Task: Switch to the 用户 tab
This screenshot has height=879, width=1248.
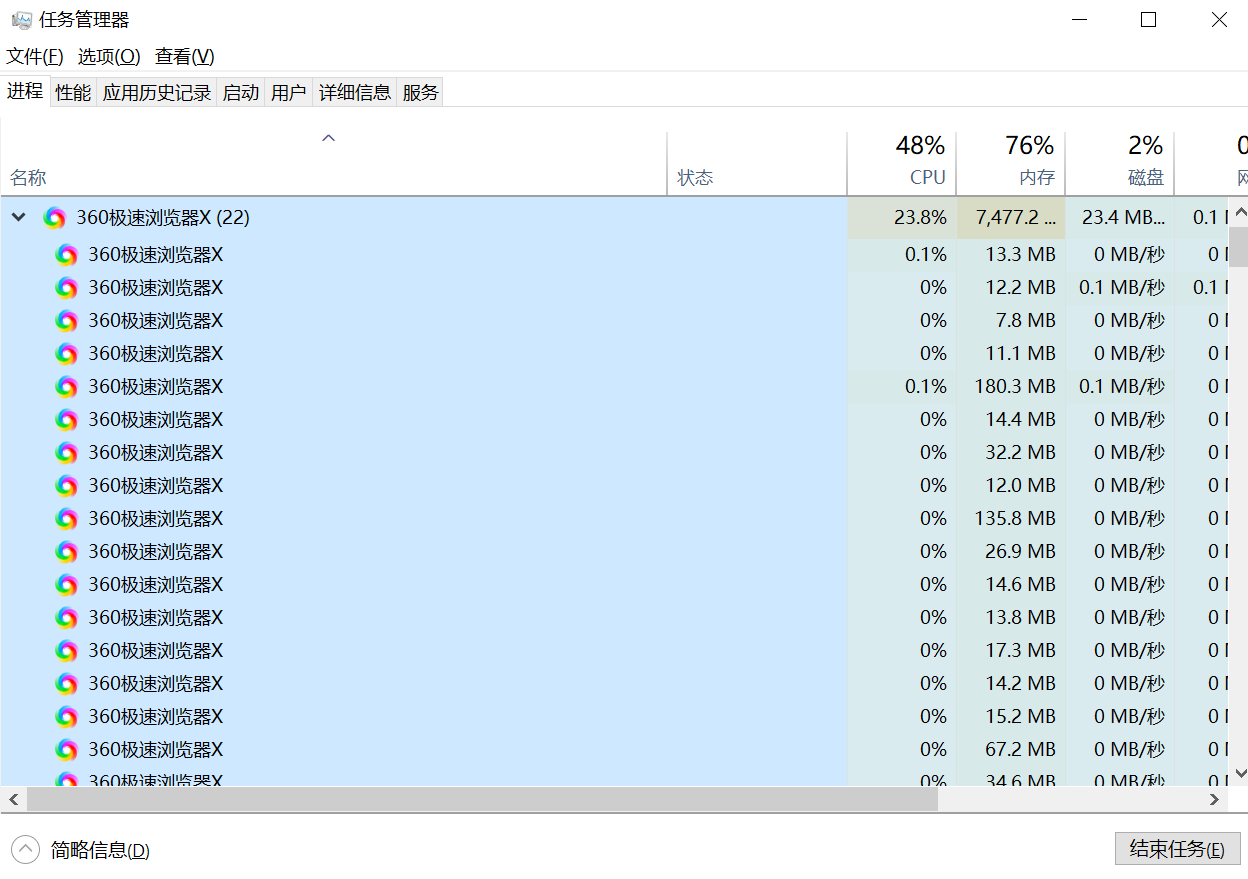Action: 289,93
